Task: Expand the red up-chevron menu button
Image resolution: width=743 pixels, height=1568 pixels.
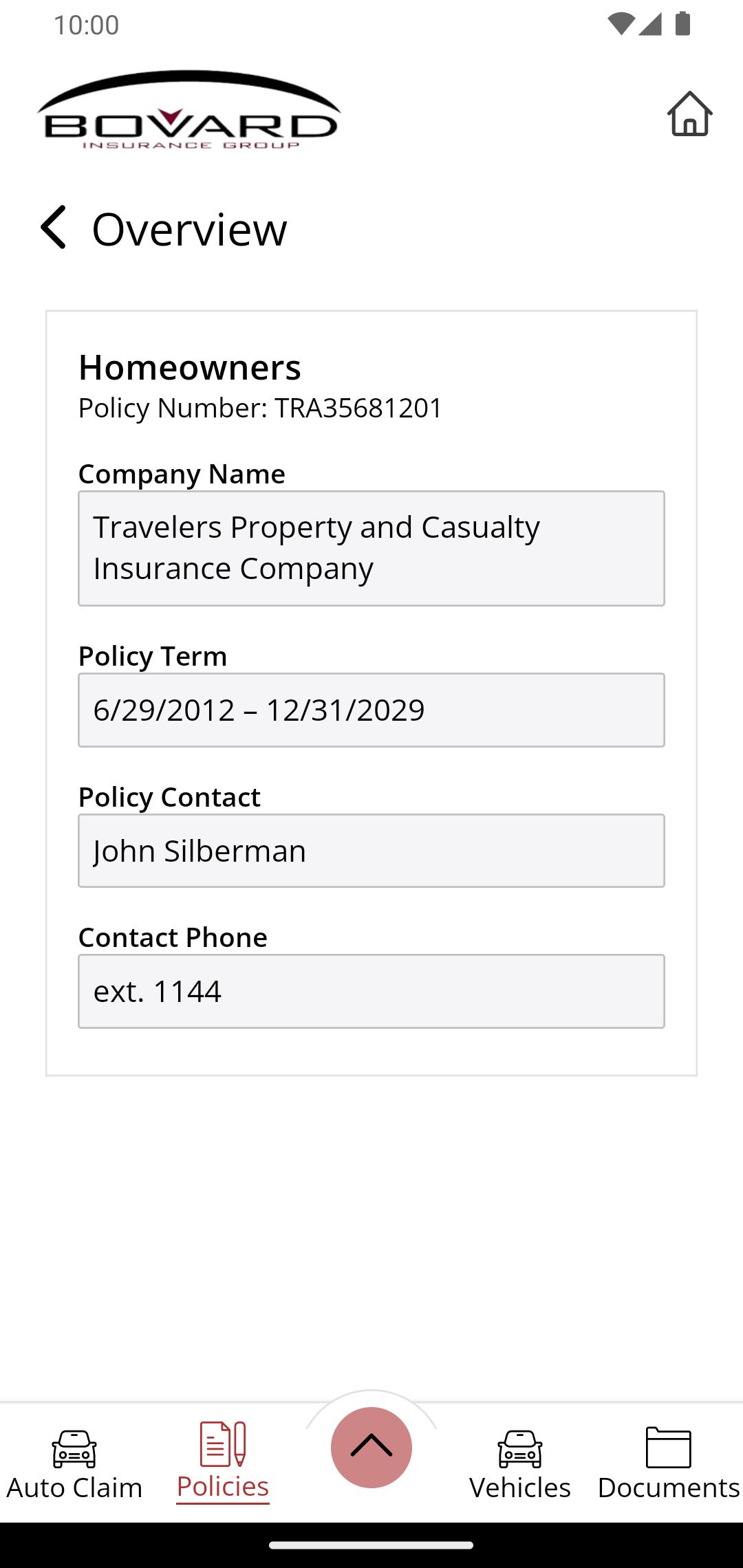Action: pyautogui.click(x=371, y=1447)
